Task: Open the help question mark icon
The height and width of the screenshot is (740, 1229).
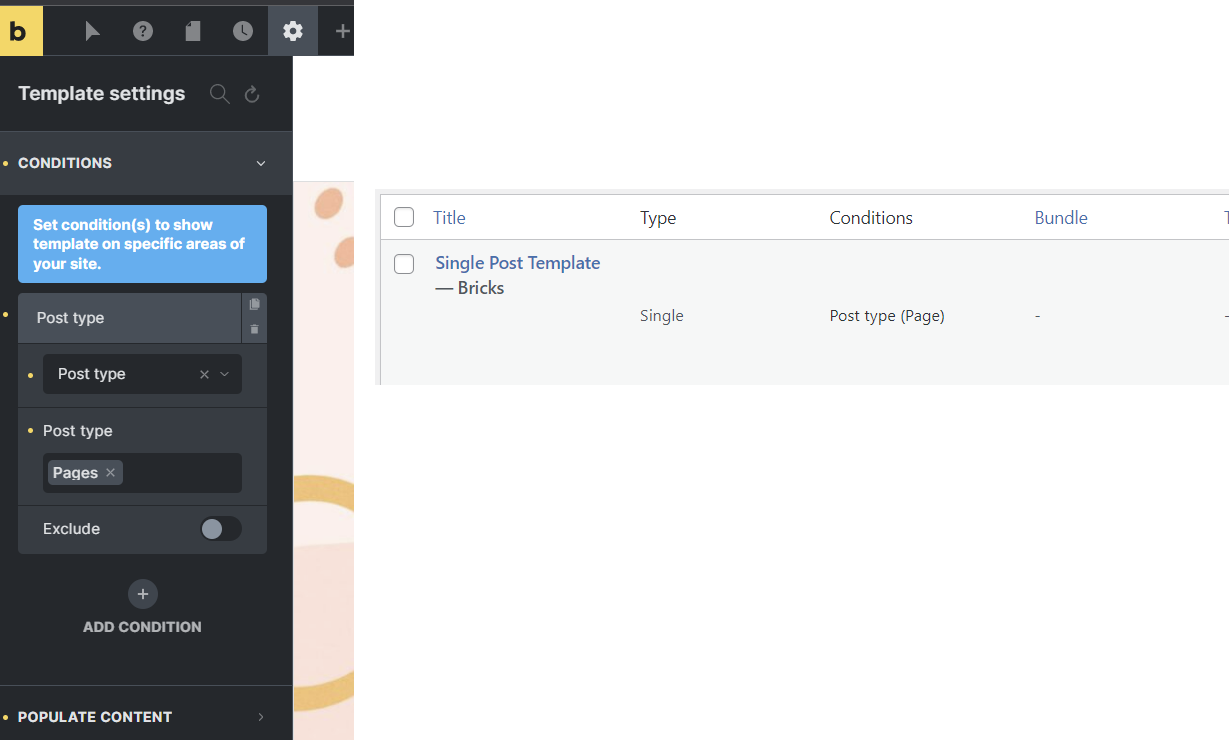Action: click(143, 31)
